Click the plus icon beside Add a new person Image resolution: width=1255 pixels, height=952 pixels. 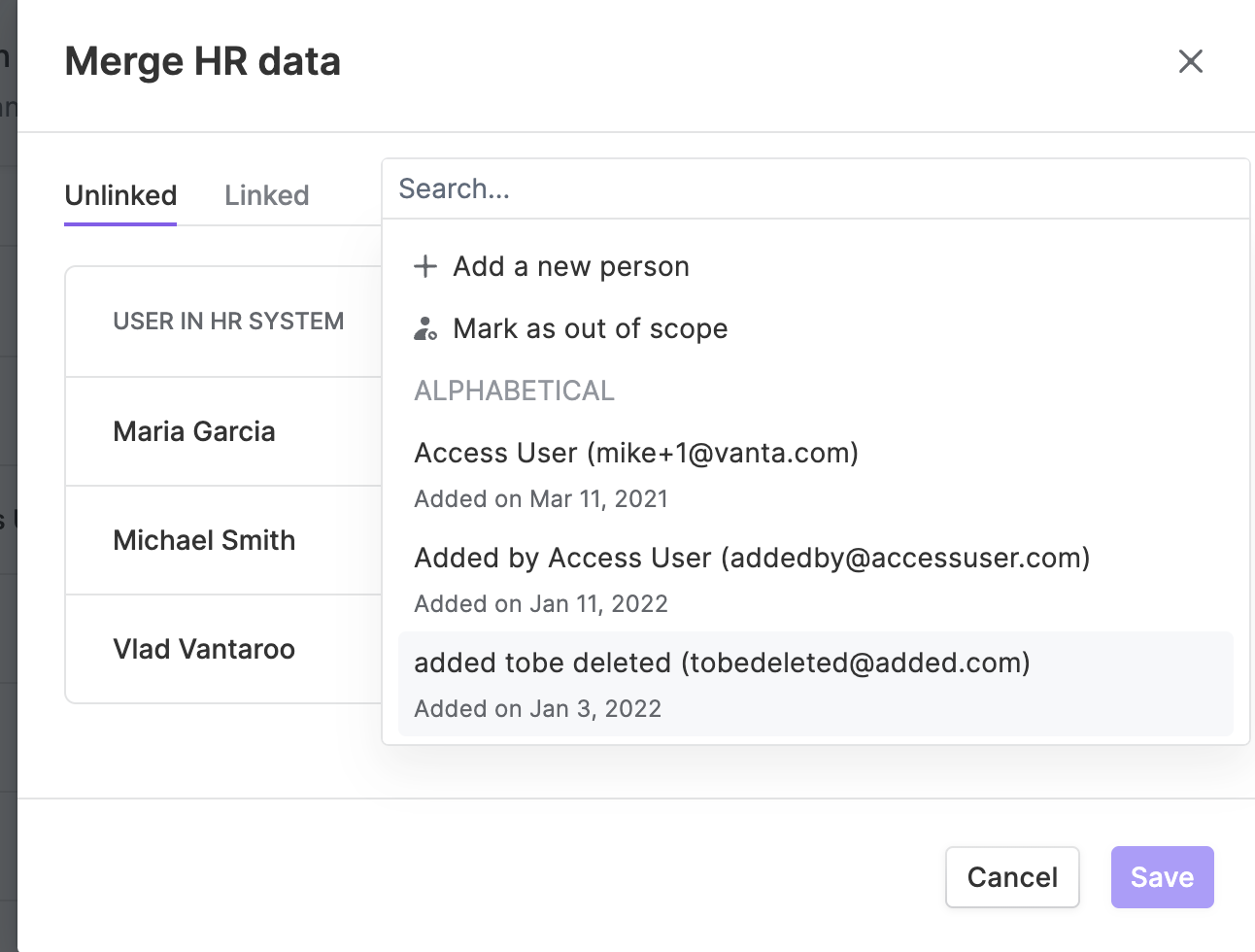(425, 266)
